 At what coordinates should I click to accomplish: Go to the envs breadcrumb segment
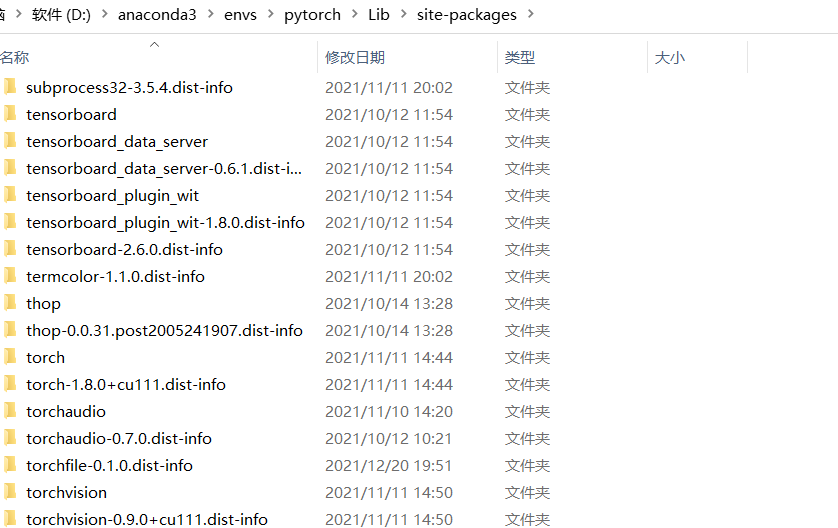pos(240,14)
